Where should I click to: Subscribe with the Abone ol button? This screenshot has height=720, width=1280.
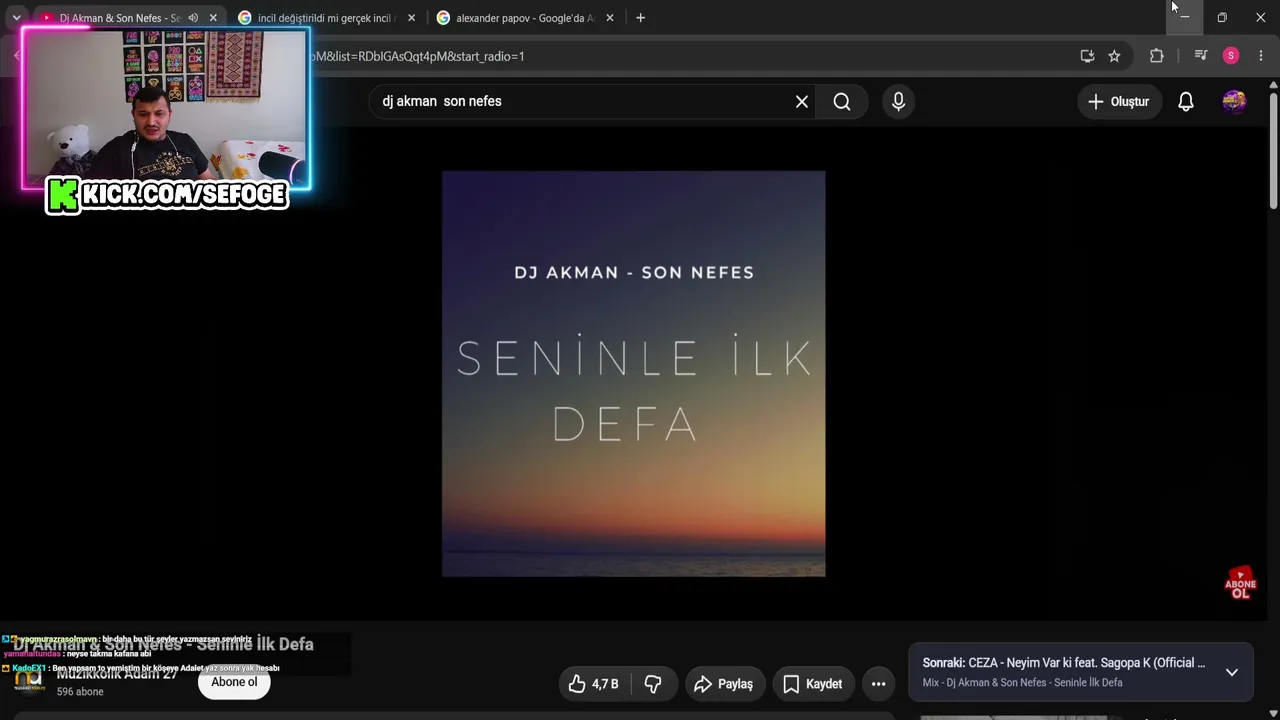click(x=234, y=682)
